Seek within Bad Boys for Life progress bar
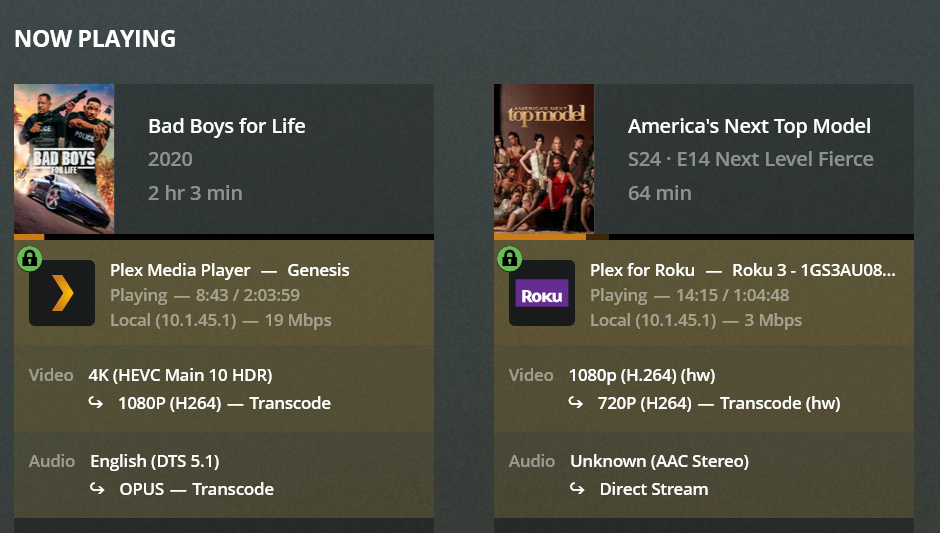This screenshot has width=940, height=533. coord(224,237)
